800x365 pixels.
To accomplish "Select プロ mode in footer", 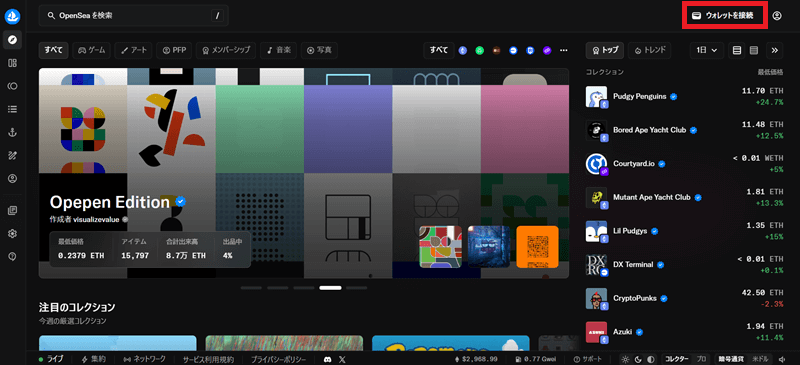I will (x=702, y=359).
